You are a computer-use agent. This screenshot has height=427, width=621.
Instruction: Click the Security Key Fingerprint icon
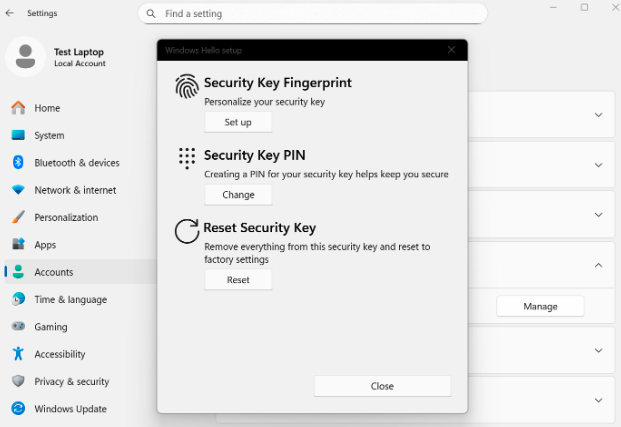[187, 87]
